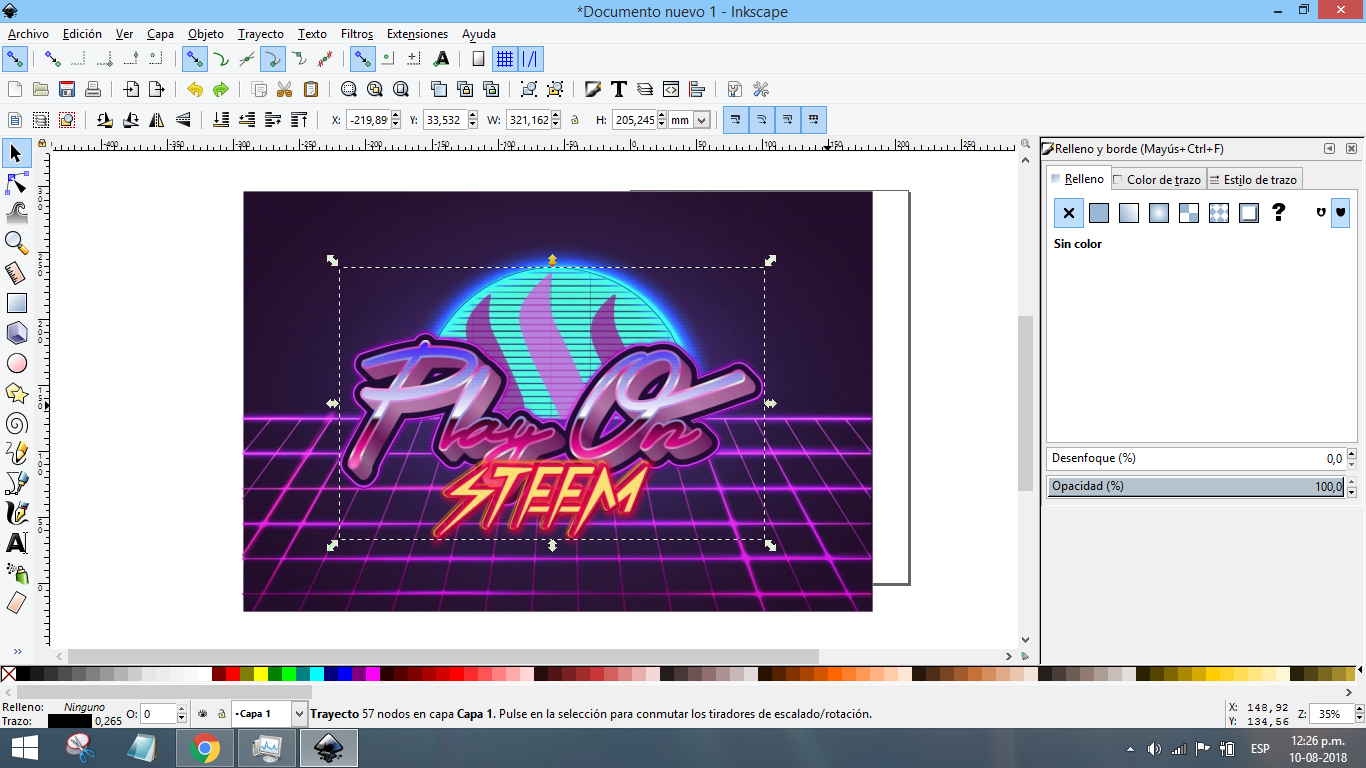Viewport: 1366px width, 768px height.
Task: Open the Text and Font dialog icon
Action: click(619, 89)
